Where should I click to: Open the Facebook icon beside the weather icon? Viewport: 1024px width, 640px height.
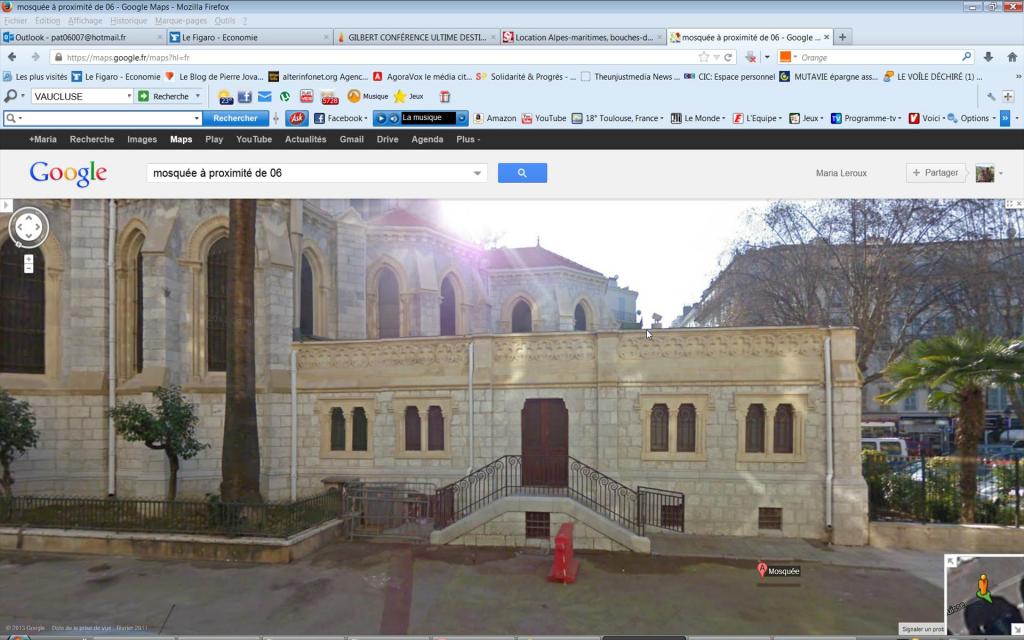pos(245,97)
